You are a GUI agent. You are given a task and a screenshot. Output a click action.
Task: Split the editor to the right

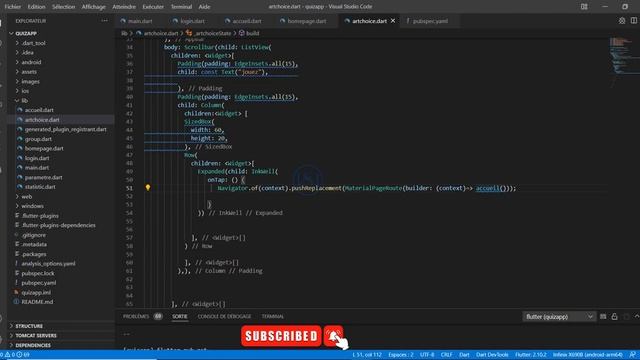[633, 21]
